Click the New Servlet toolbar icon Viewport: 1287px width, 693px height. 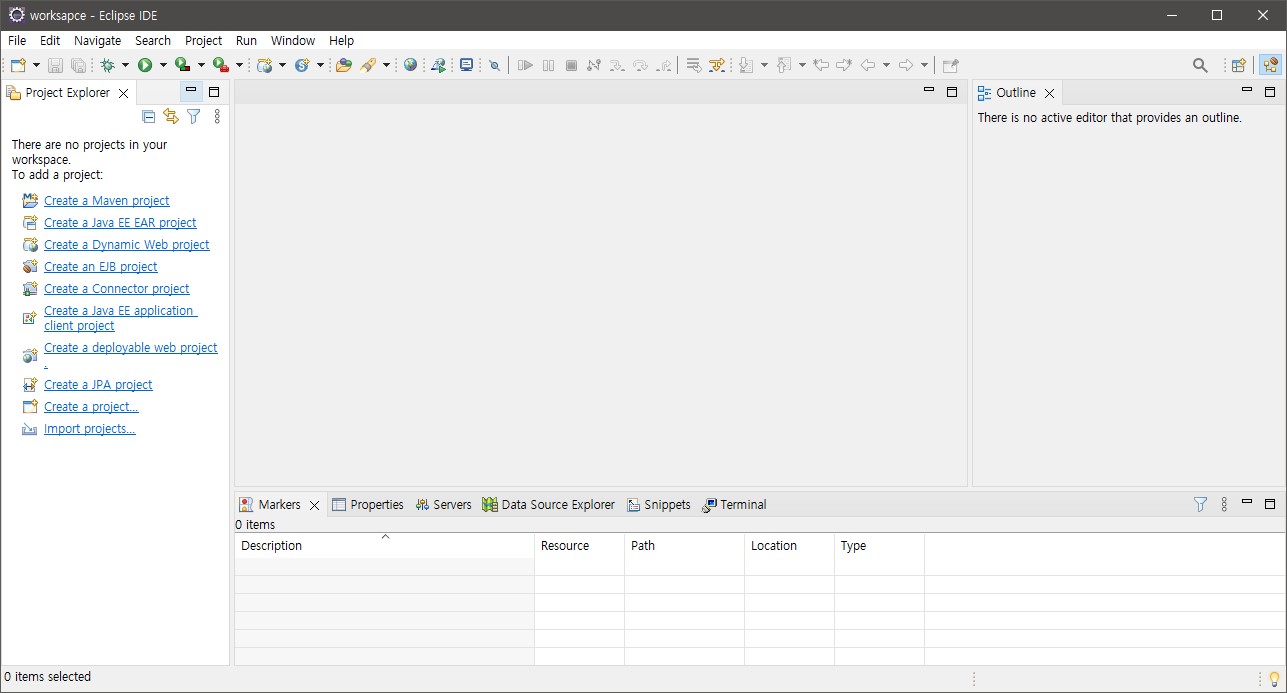coord(302,65)
